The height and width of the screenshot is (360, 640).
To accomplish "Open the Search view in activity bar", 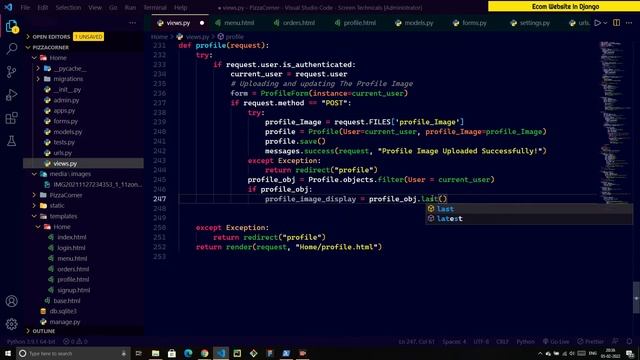I will 11,49.
